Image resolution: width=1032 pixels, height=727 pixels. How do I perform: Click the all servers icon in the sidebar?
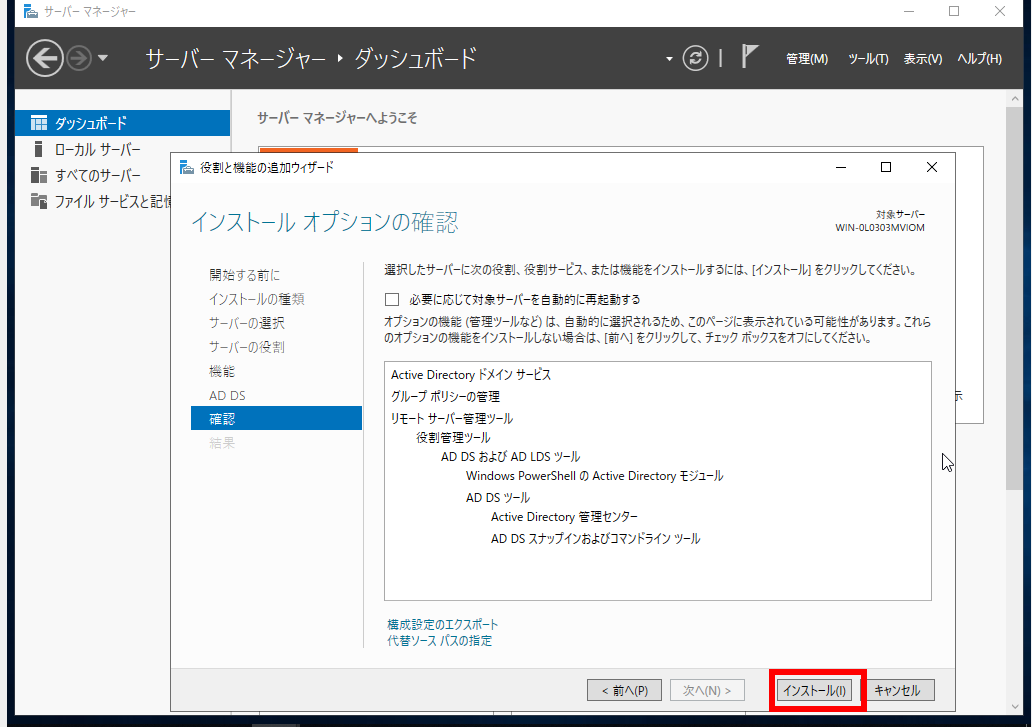[39, 175]
